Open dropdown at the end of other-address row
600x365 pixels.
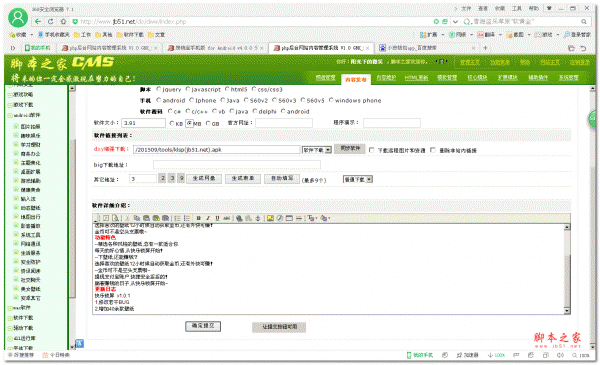click(x=358, y=179)
